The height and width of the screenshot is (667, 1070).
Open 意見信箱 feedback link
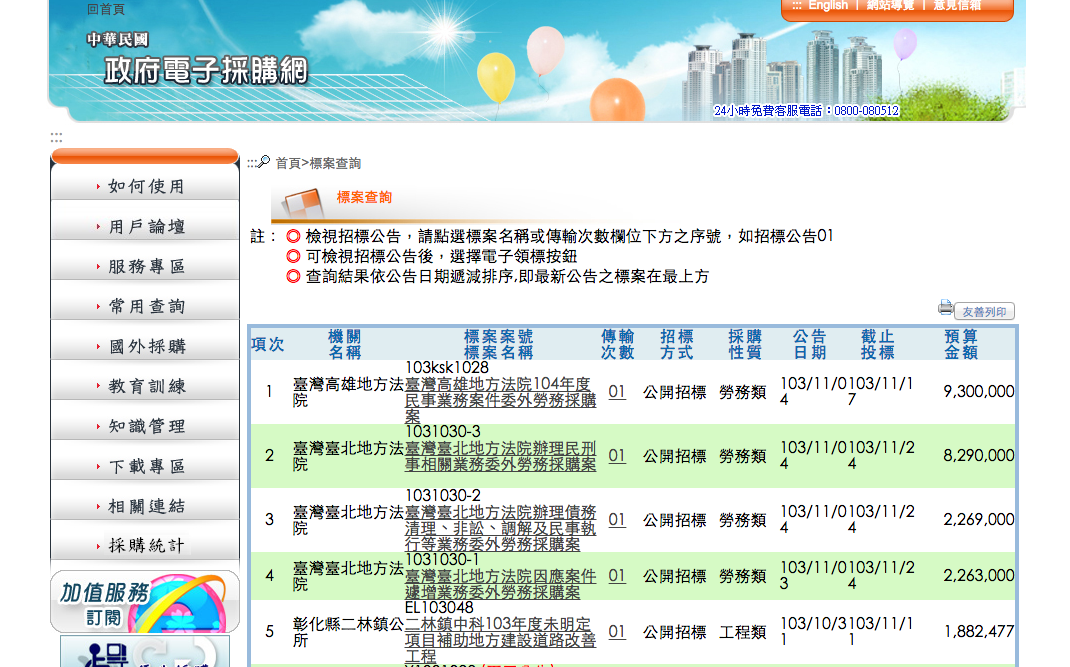point(957,5)
